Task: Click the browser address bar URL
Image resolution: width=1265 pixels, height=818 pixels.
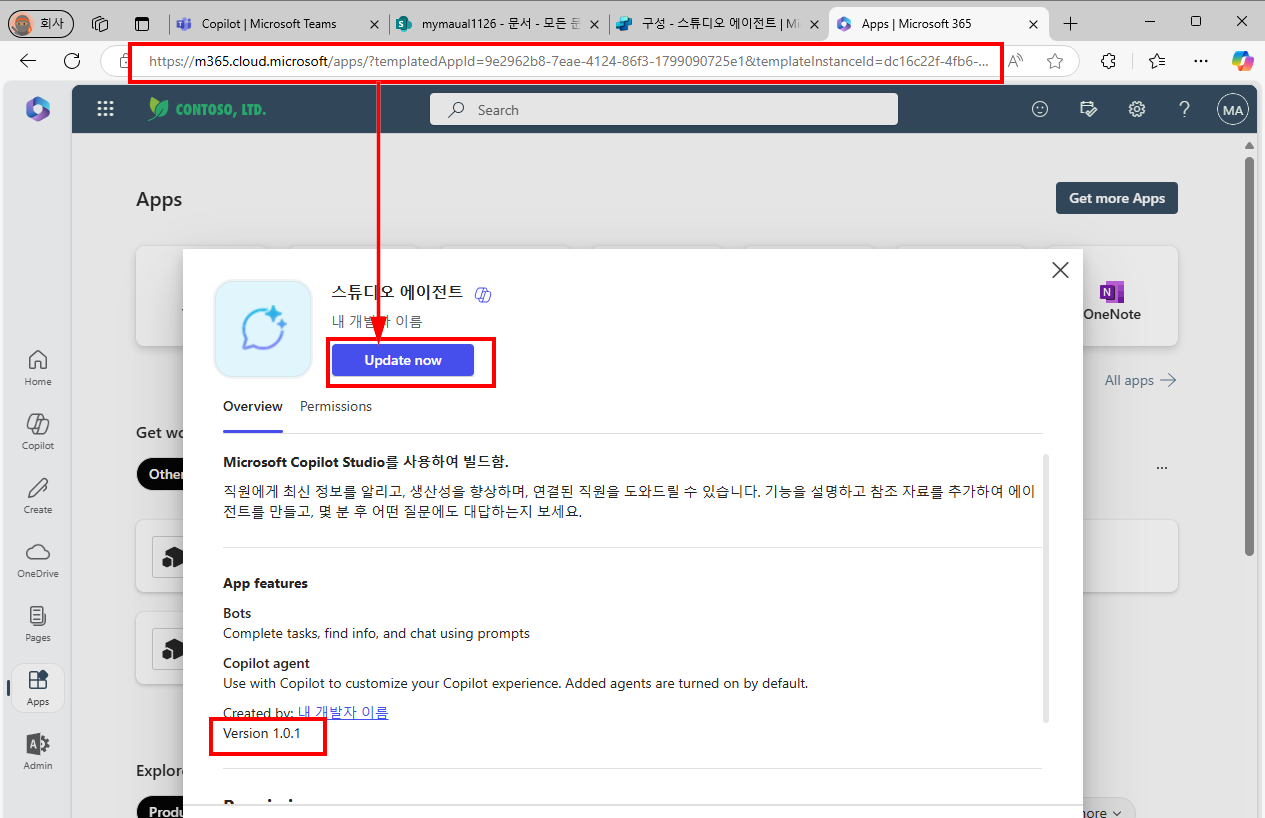Action: (x=568, y=61)
